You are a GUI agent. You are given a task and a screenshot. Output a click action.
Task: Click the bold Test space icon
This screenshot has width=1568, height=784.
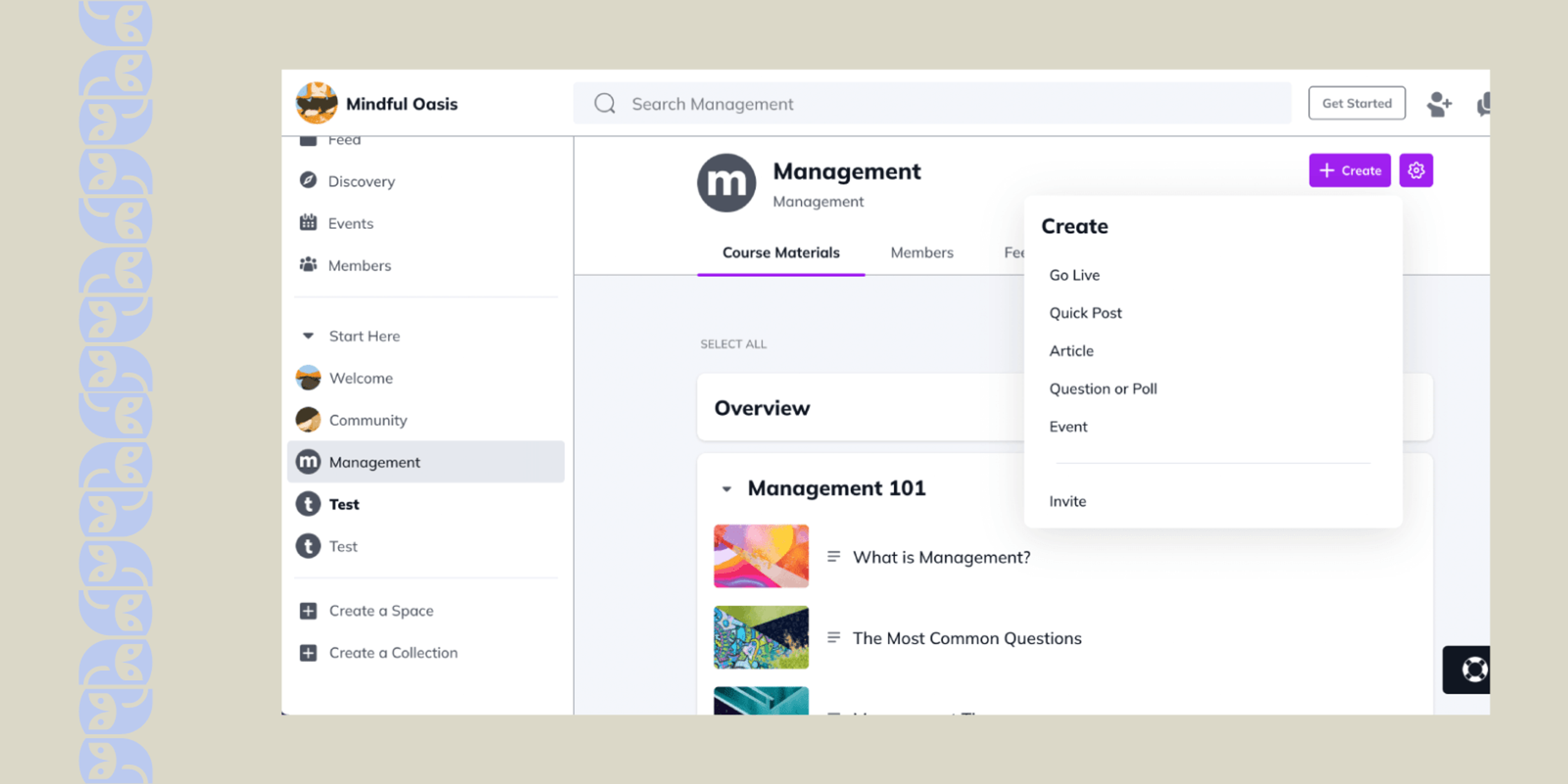pos(308,504)
